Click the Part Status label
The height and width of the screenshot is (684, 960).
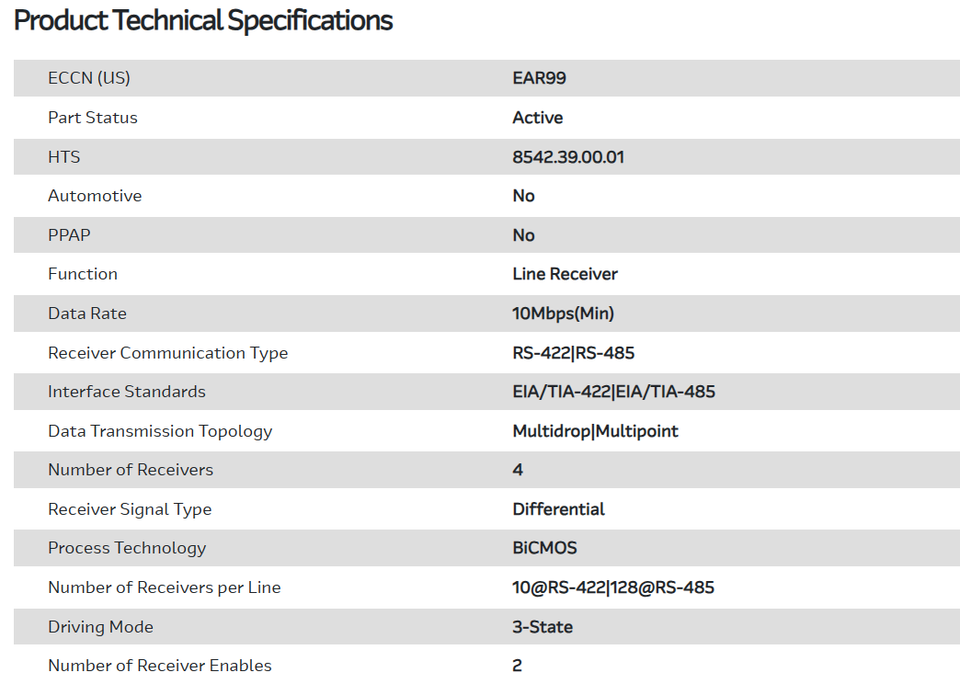pos(93,117)
